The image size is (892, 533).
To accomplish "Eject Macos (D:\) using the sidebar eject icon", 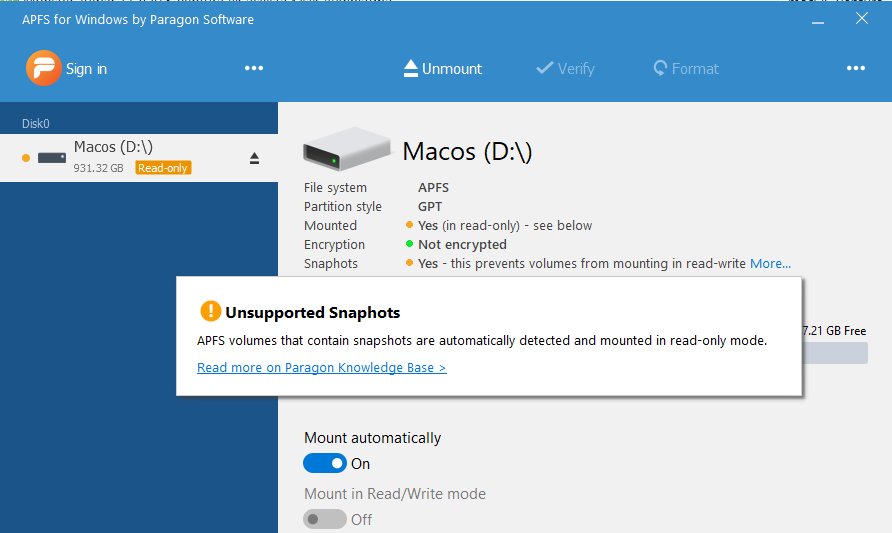I will coord(254,158).
